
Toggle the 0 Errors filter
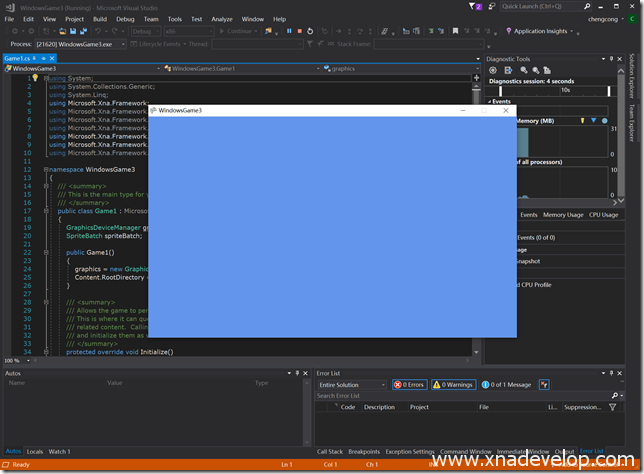[410, 384]
